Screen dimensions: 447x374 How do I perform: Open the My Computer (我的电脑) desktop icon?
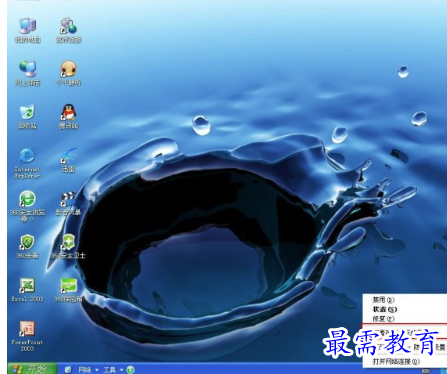[28, 30]
